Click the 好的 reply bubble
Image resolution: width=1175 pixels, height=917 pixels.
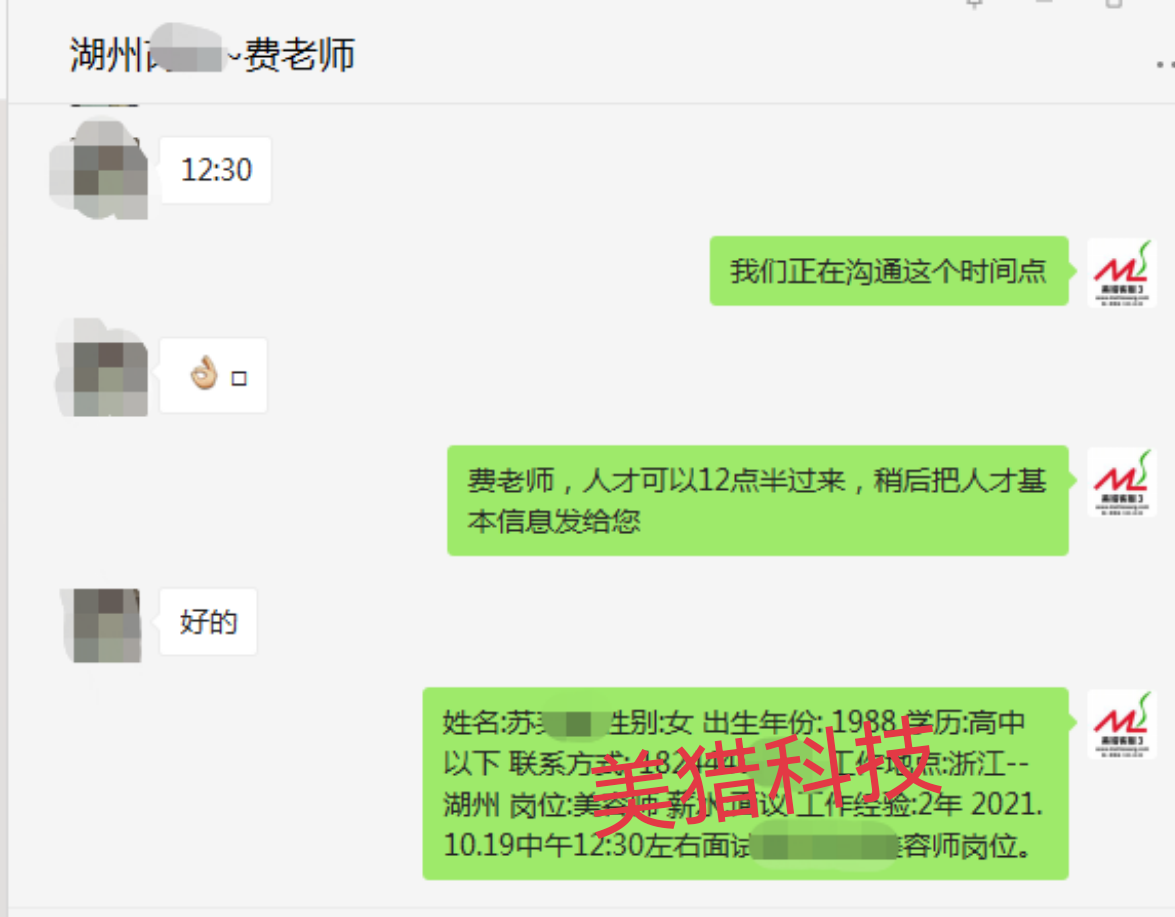[x=208, y=622]
